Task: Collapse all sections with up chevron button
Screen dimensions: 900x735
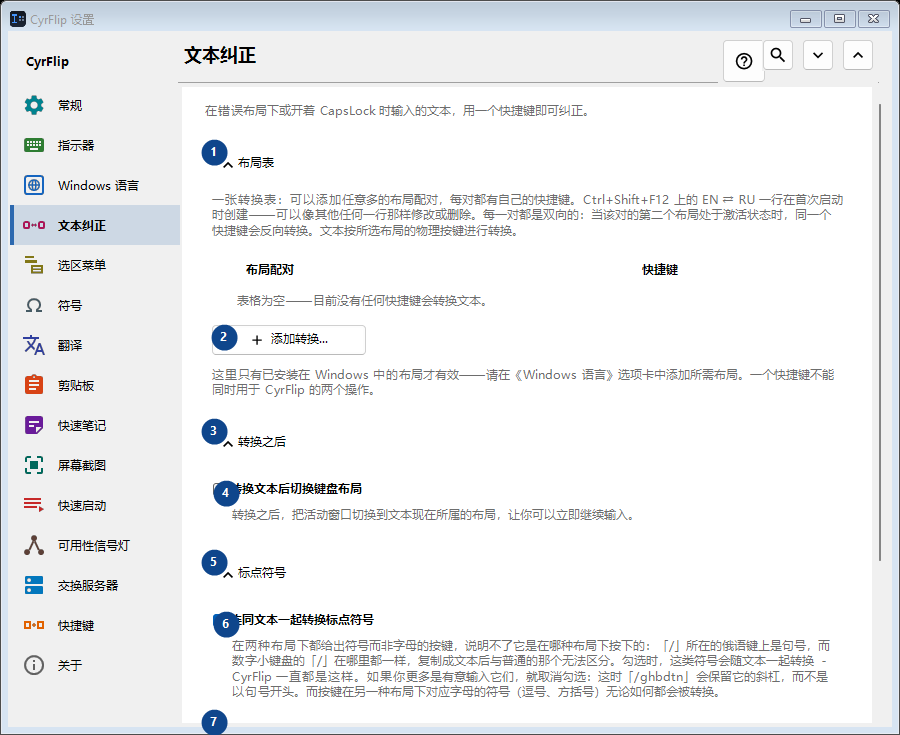Action: pyautogui.click(x=858, y=55)
